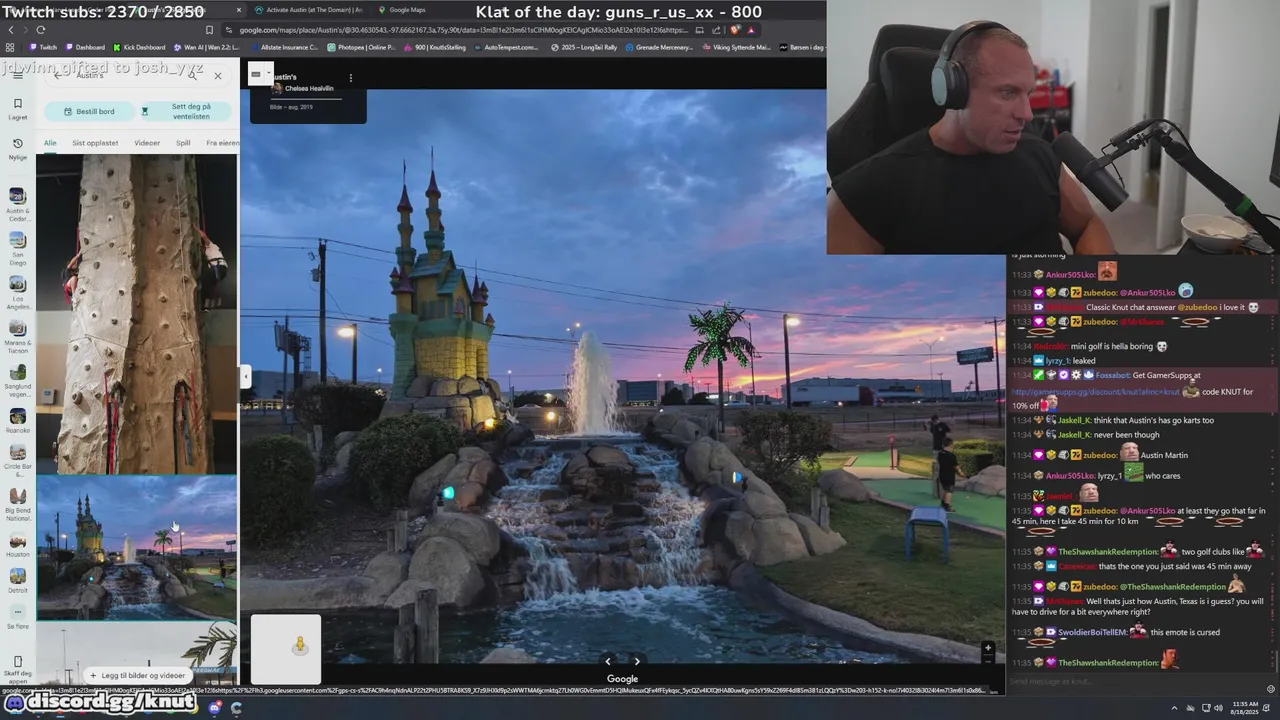
Task: Click the browser back arrow
Action: (x=11, y=30)
